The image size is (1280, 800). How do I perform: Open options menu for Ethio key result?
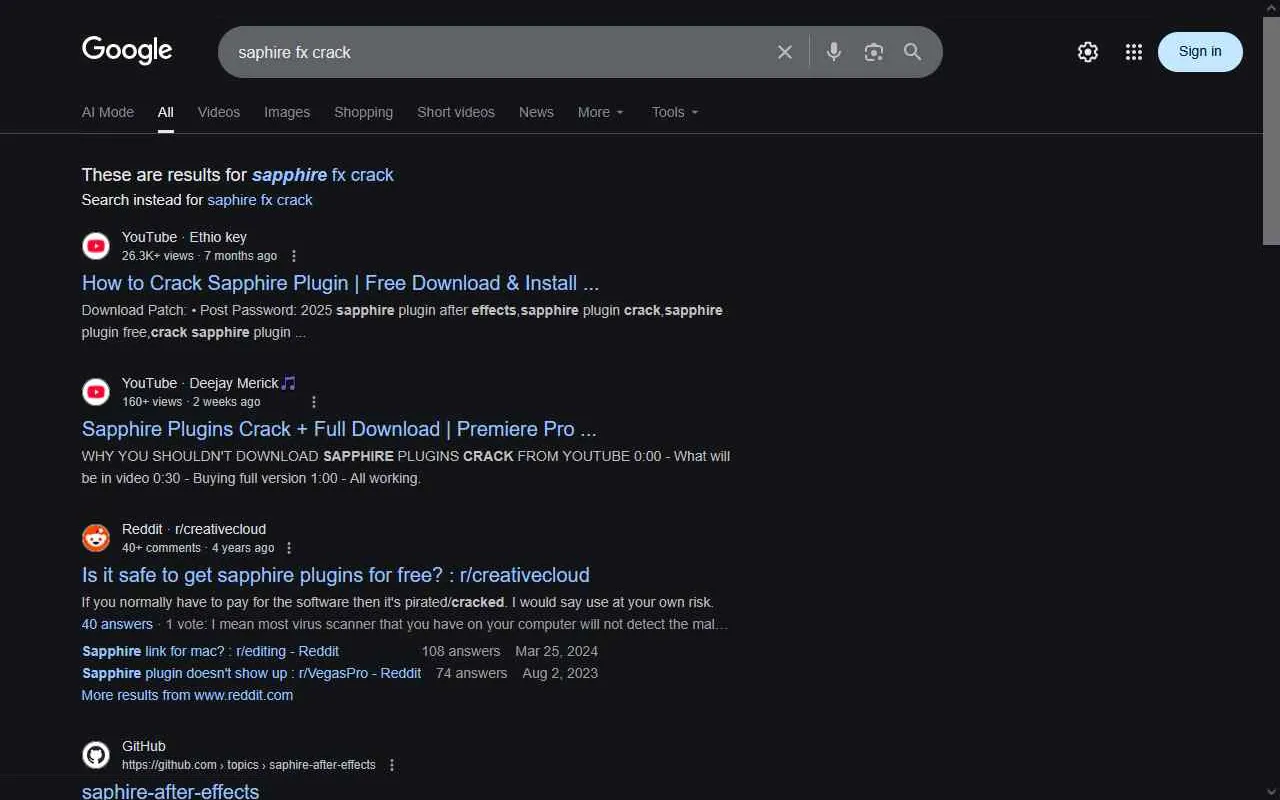click(x=293, y=256)
